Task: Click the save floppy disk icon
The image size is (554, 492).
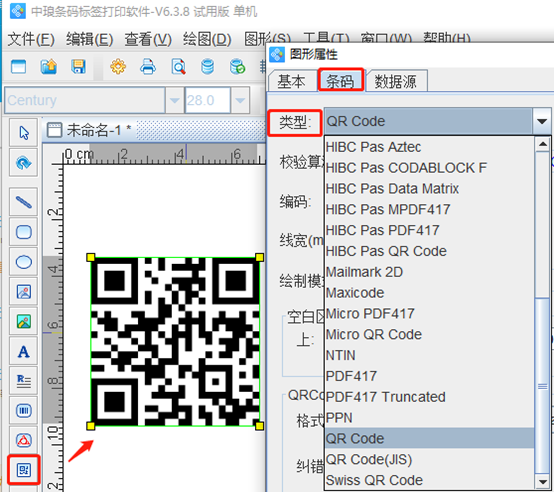Action: pyautogui.click(x=78, y=66)
